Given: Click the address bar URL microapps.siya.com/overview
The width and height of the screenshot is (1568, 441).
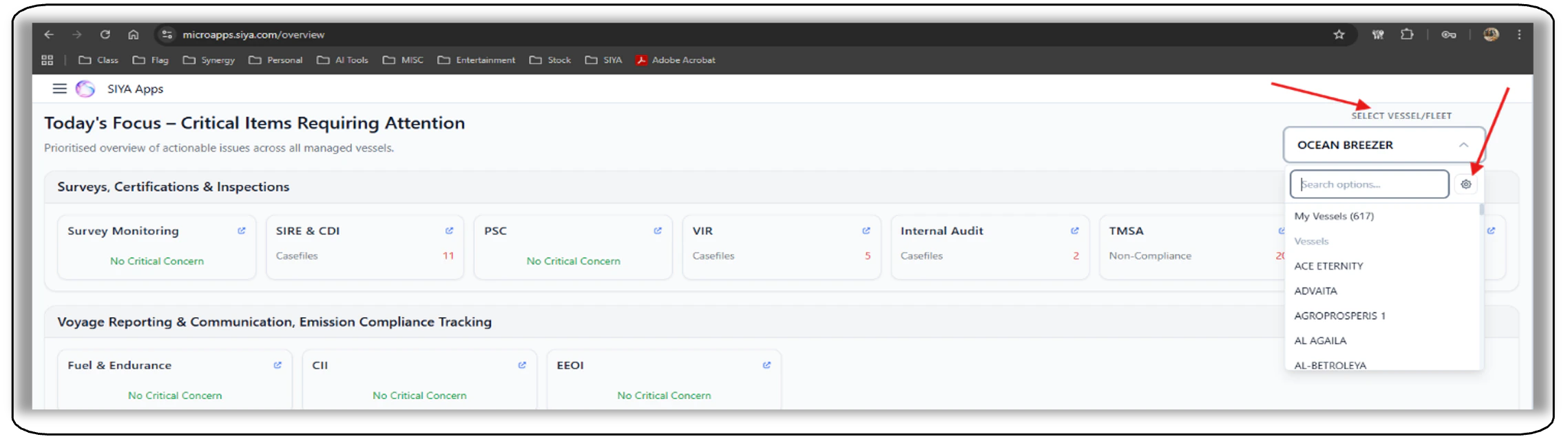Looking at the screenshot, I should (253, 34).
